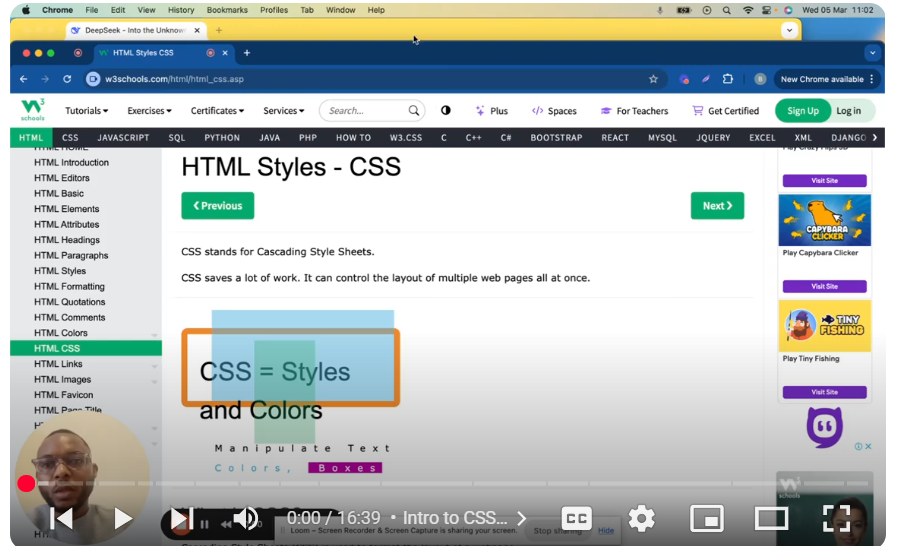
Task: Click Log in button
Action: (x=848, y=111)
